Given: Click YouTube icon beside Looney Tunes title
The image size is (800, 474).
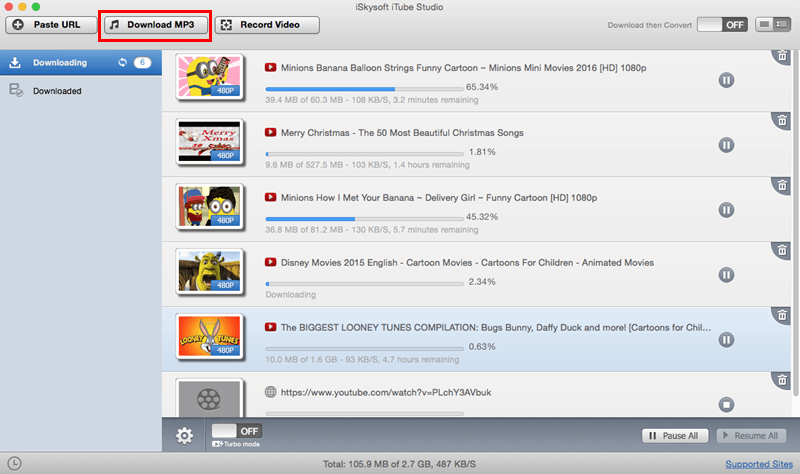Looking at the screenshot, I should tap(270, 327).
